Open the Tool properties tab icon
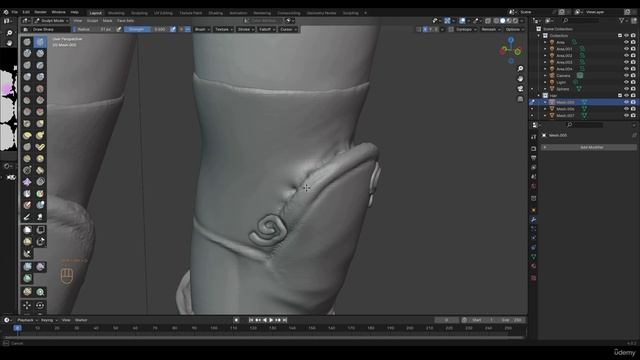The width and height of the screenshot is (640, 360). click(x=533, y=137)
